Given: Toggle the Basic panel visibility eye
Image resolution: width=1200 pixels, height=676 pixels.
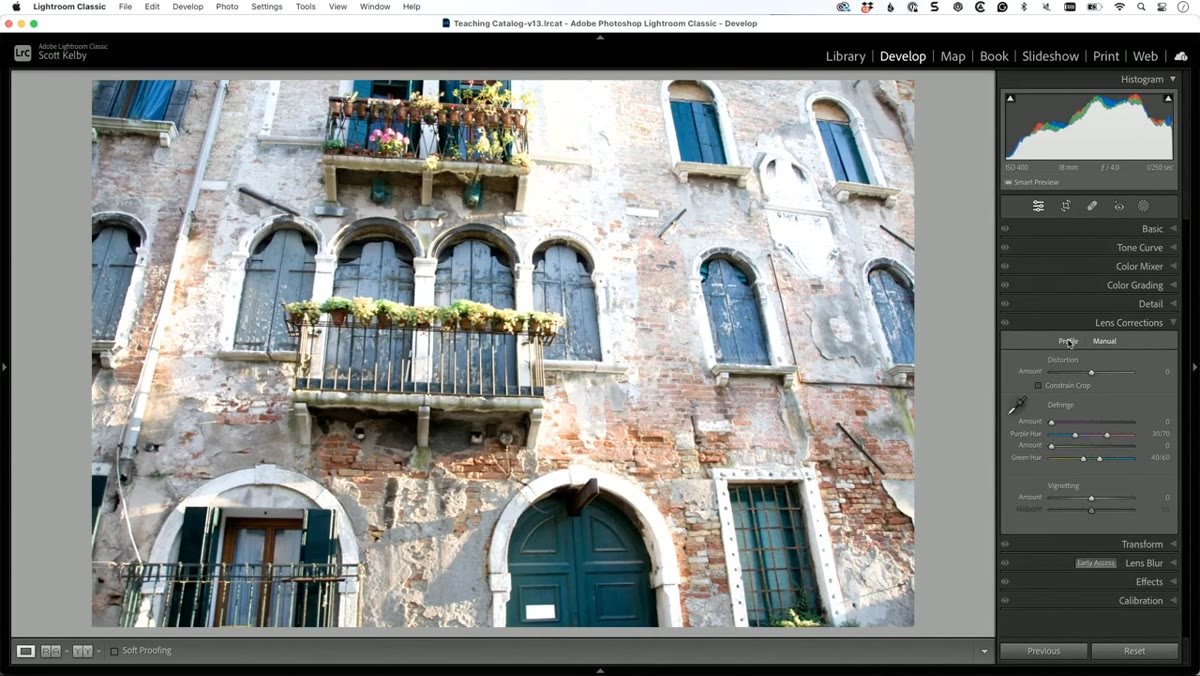Looking at the screenshot, I should click(x=1005, y=229).
